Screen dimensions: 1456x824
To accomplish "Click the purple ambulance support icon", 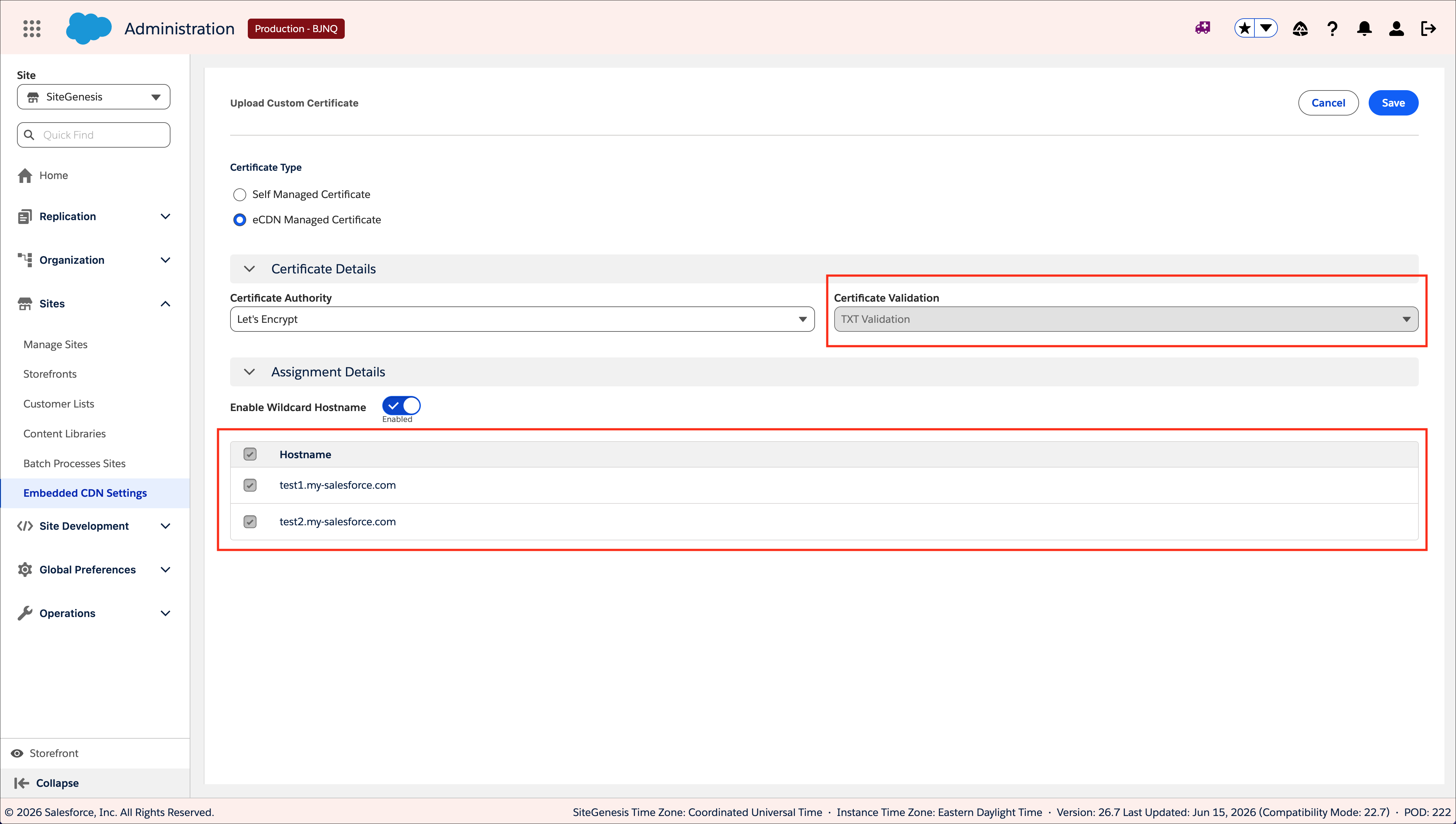I will (1202, 28).
